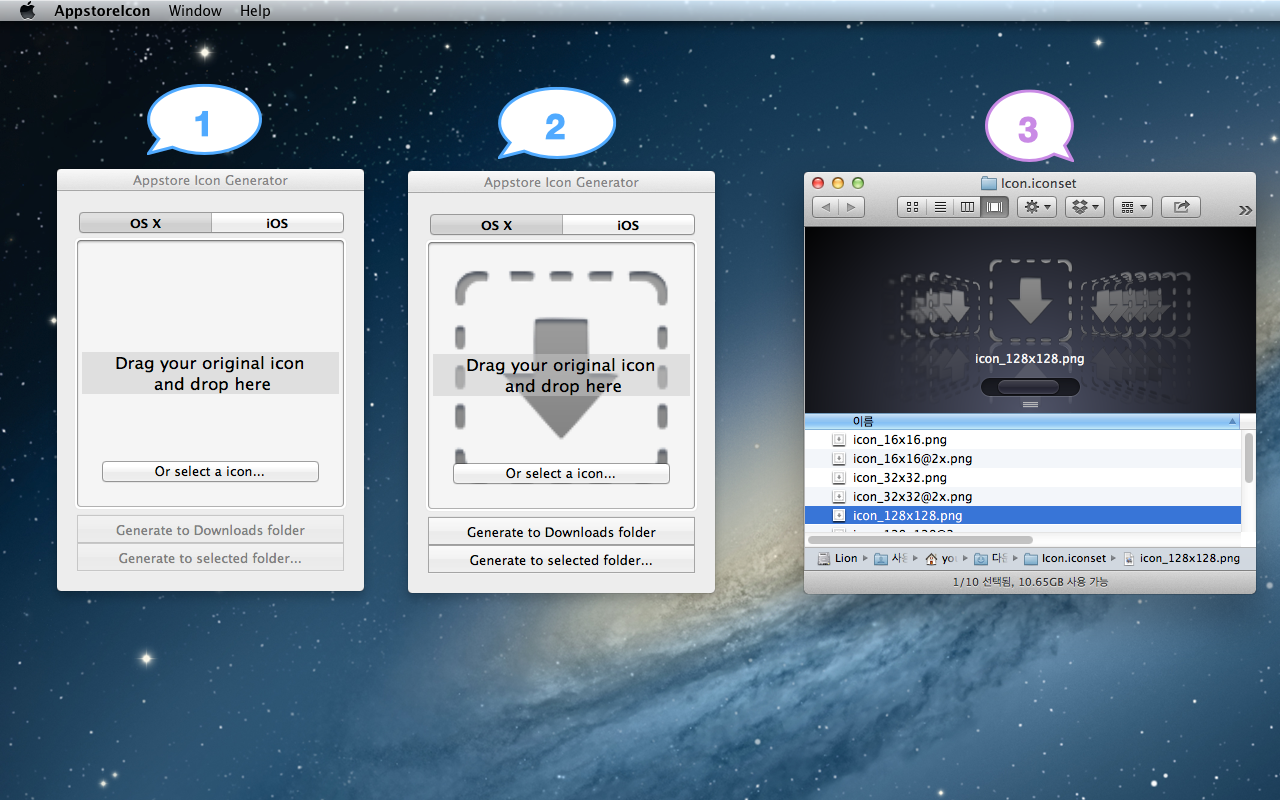Click the greyed-out 'Generate to Downloads folder' button
The height and width of the screenshot is (800, 1280).
(x=210, y=530)
